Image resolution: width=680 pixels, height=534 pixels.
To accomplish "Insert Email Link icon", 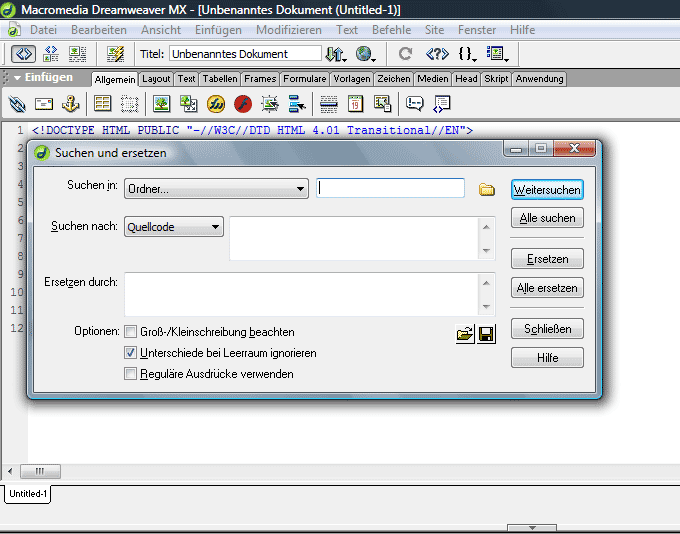I will tap(44, 104).
